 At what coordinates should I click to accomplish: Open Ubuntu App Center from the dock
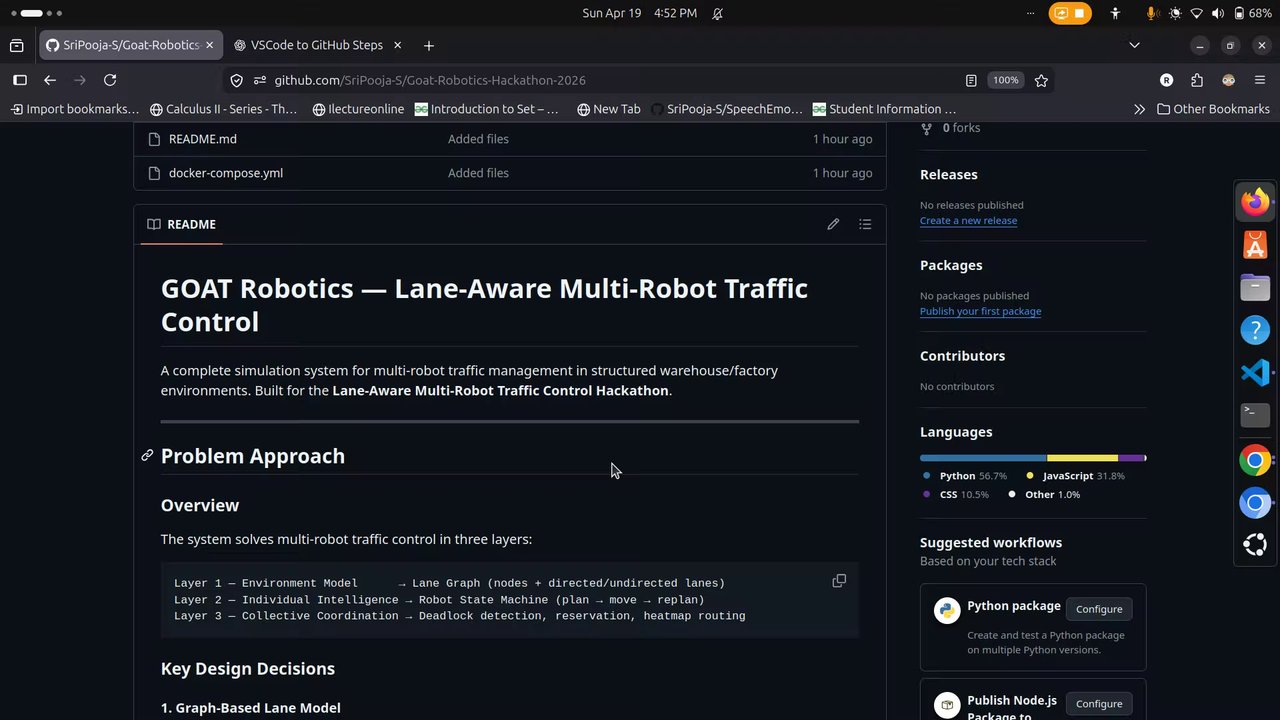tap(1255, 244)
